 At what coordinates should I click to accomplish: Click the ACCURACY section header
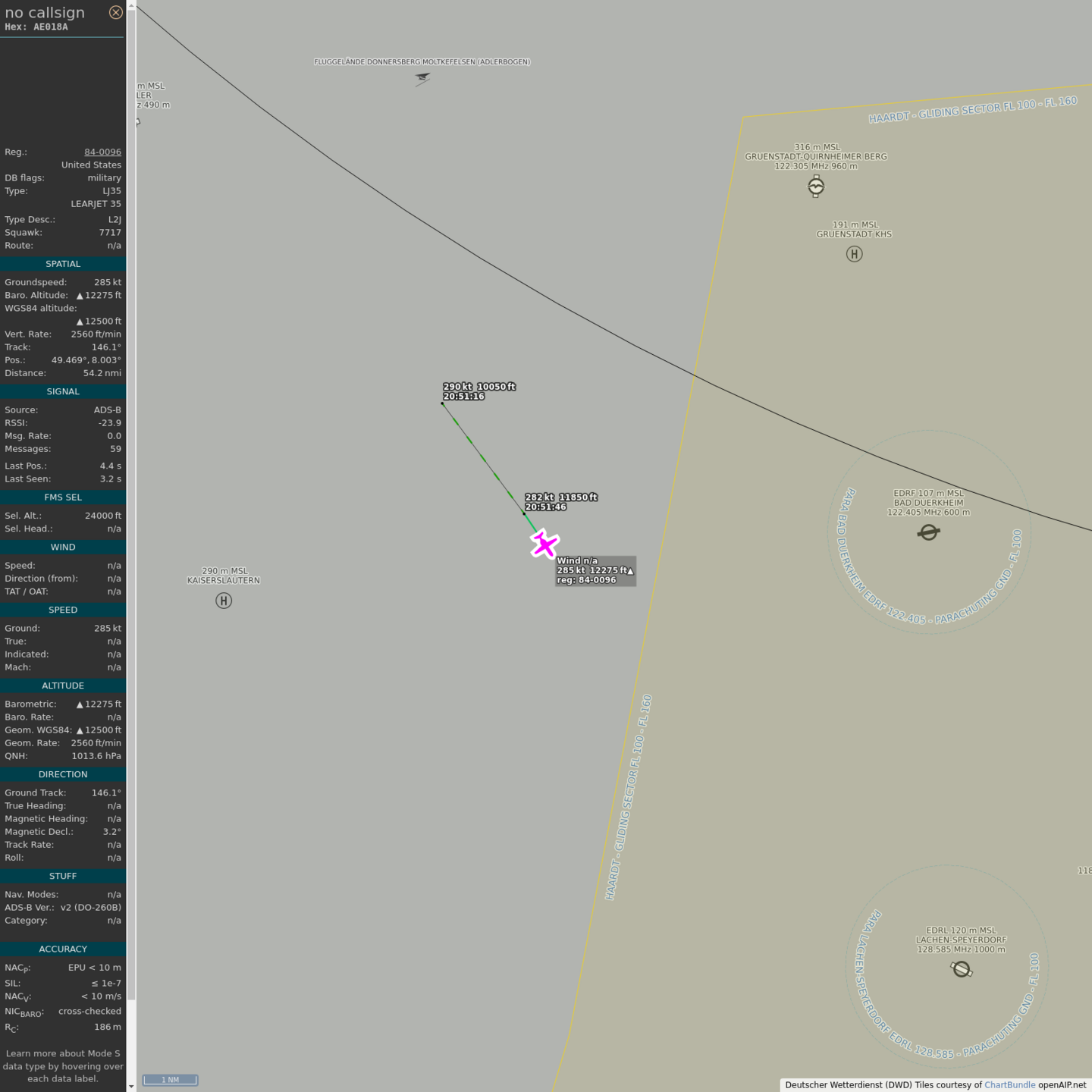click(63, 949)
